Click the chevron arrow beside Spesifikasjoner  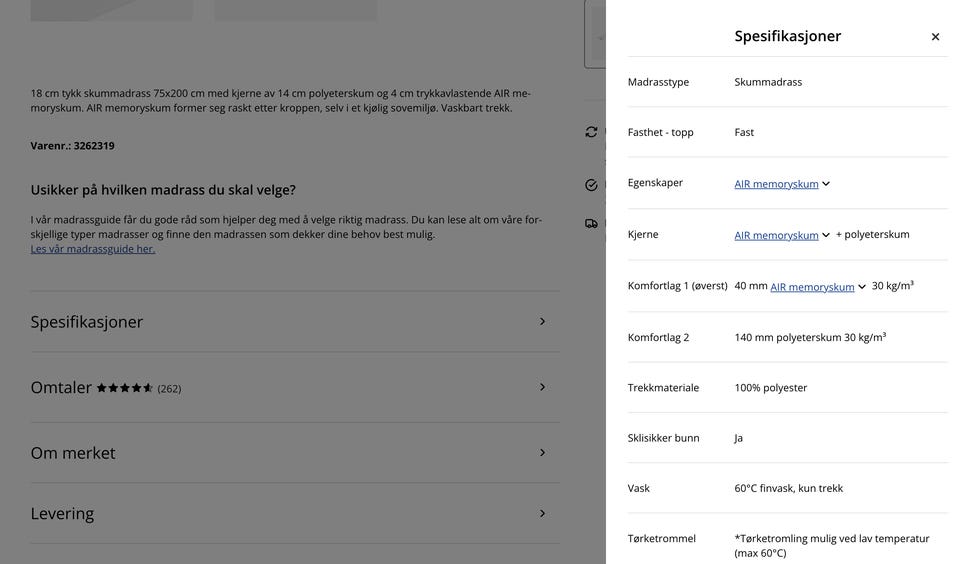coord(543,322)
